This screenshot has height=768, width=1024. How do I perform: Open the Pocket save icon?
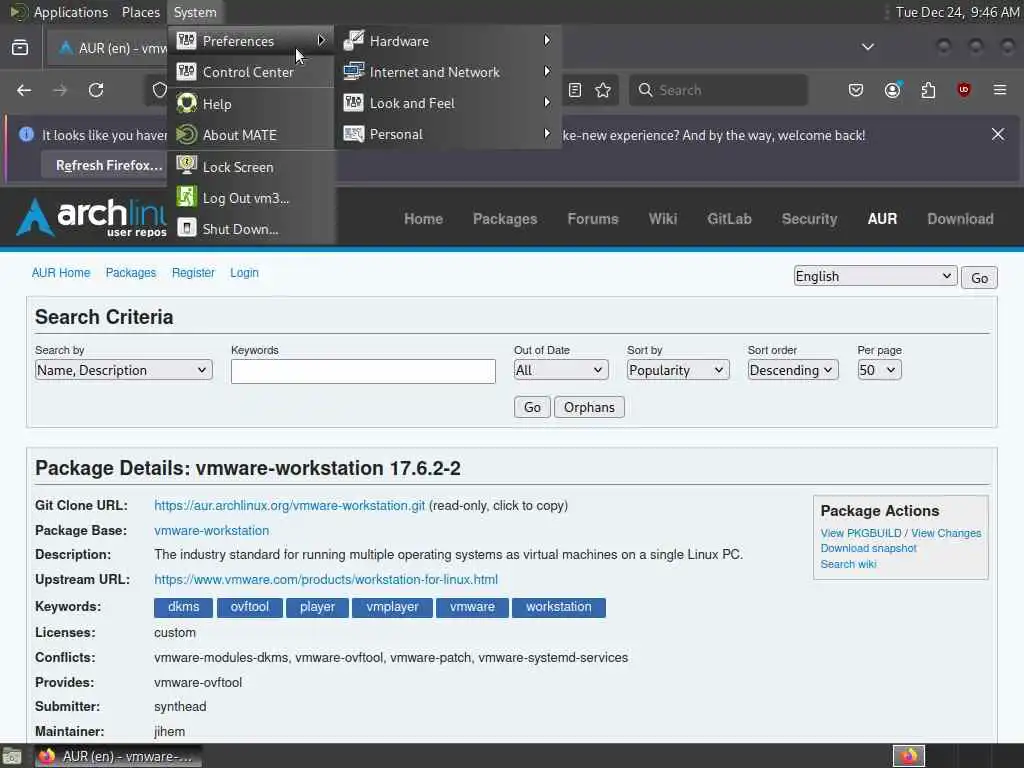tap(856, 90)
